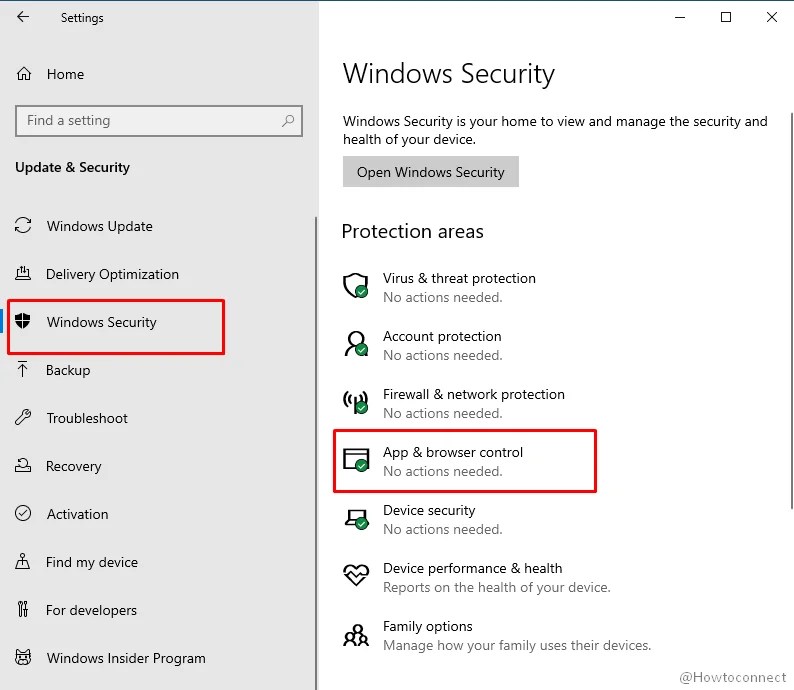Click the Device security laptop icon

(356, 519)
